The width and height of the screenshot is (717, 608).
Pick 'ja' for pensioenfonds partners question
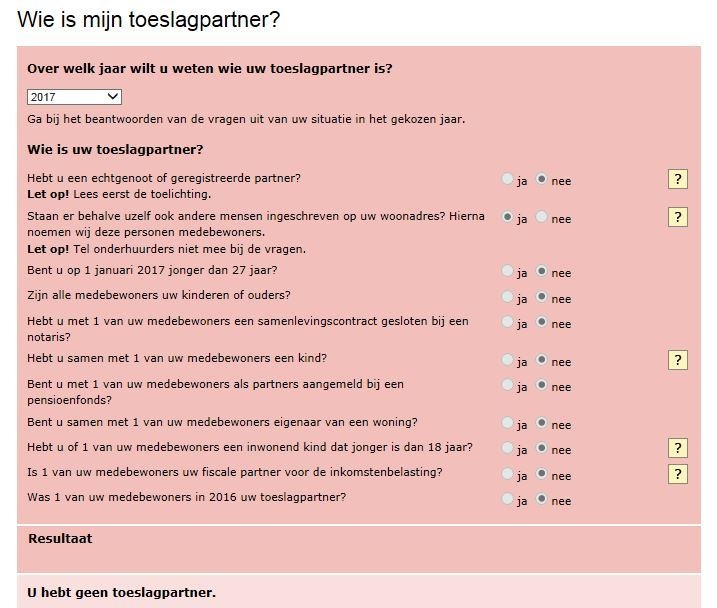(508, 386)
